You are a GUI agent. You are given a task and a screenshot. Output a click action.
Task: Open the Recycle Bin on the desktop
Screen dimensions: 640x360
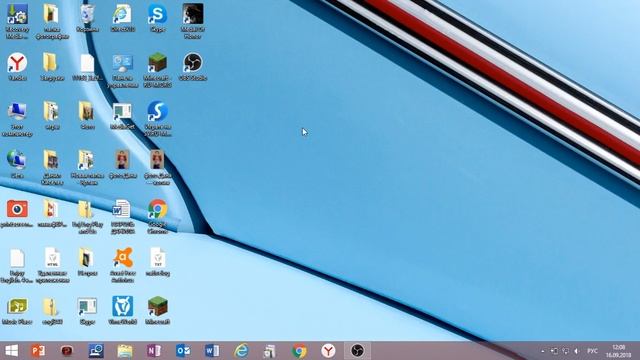pyautogui.click(x=87, y=18)
